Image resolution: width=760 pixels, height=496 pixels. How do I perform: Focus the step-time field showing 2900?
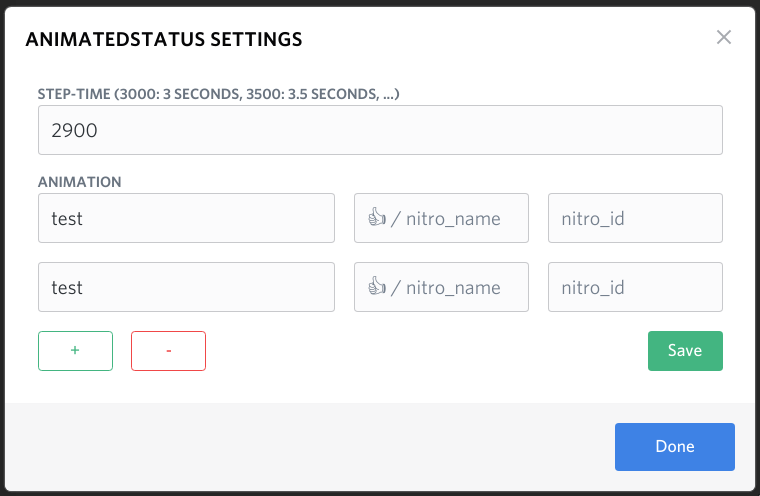(380, 130)
